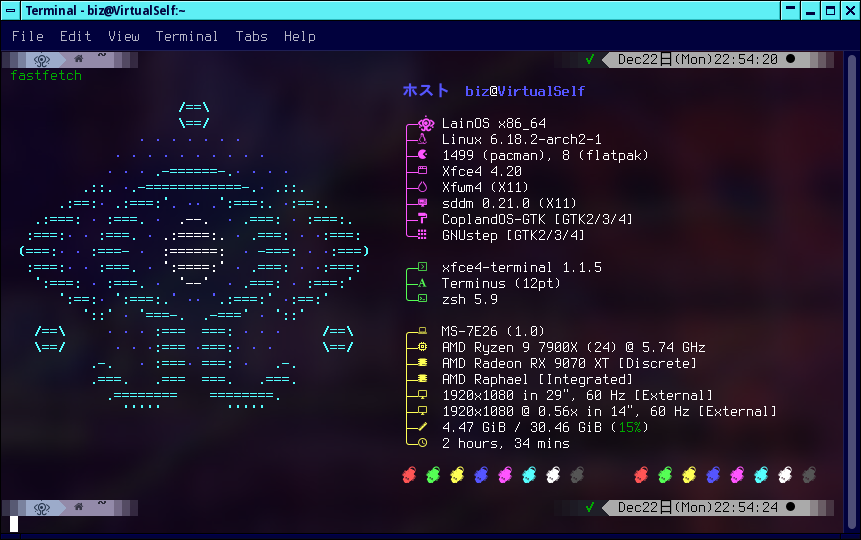Image resolution: width=861 pixels, height=540 pixels.
Task: Click the shell icon beside zsh 5.9
Action: [x=422, y=298]
